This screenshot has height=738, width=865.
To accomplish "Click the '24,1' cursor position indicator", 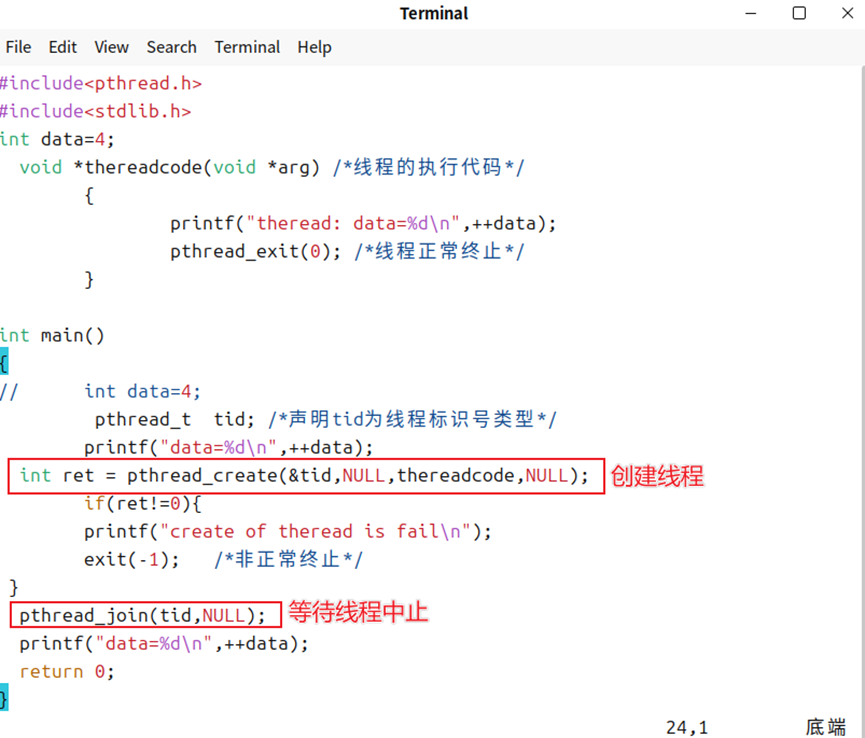I will (687, 728).
